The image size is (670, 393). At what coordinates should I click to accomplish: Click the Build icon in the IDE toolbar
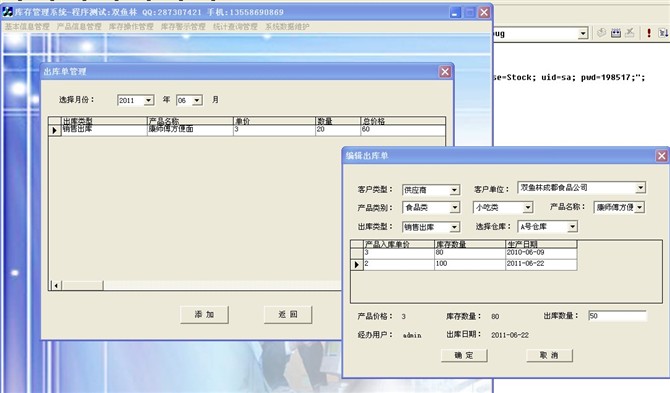[x=616, y=33]
